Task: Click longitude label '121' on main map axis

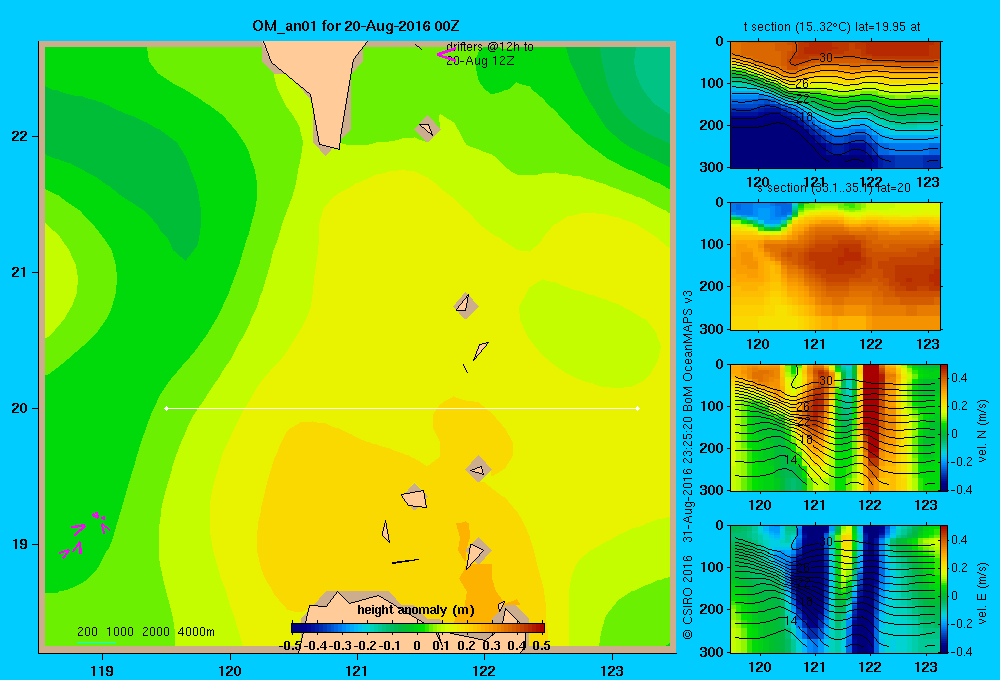Action: [357, 670]
